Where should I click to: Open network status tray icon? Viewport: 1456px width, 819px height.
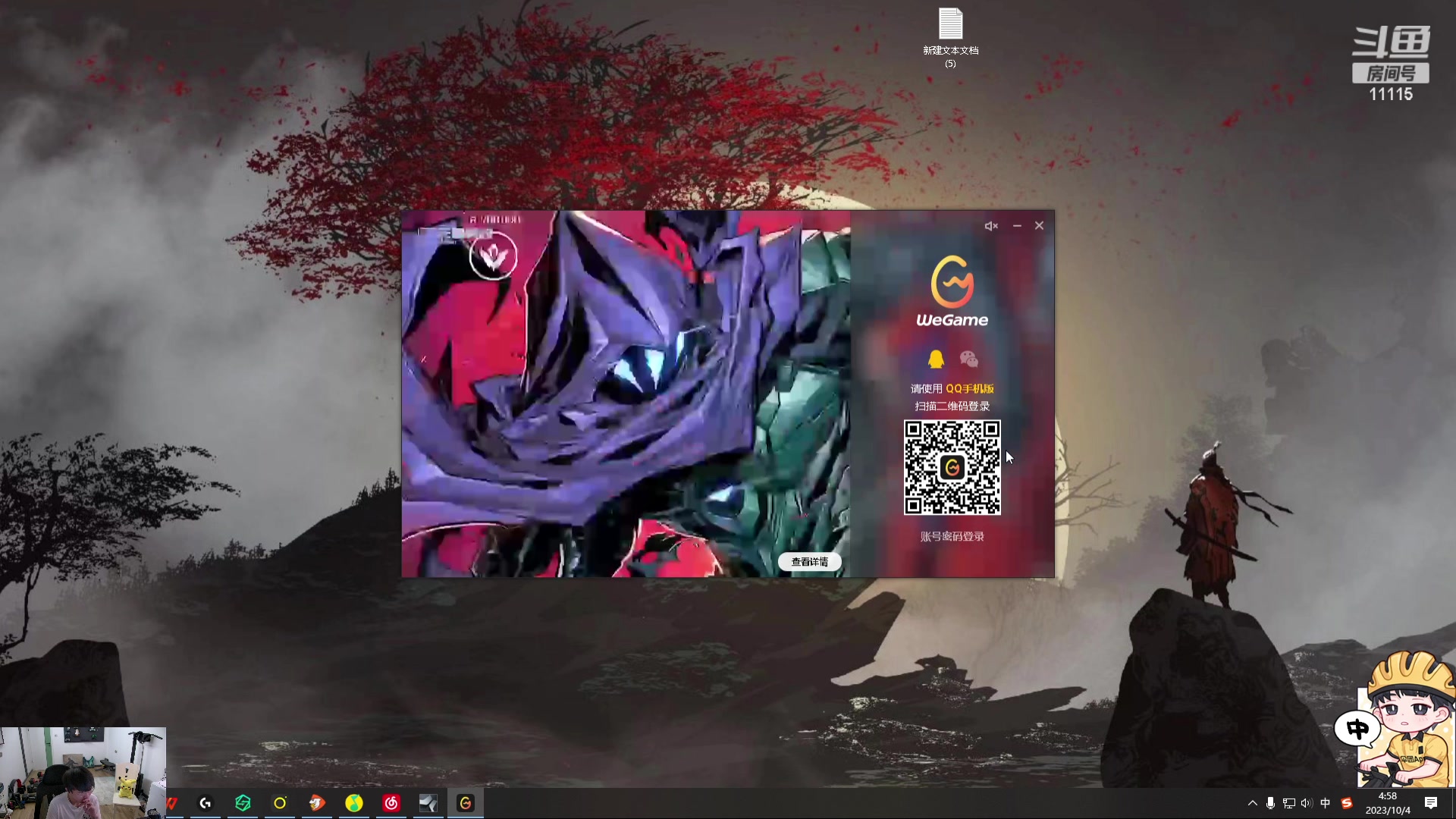[1288, 803]
